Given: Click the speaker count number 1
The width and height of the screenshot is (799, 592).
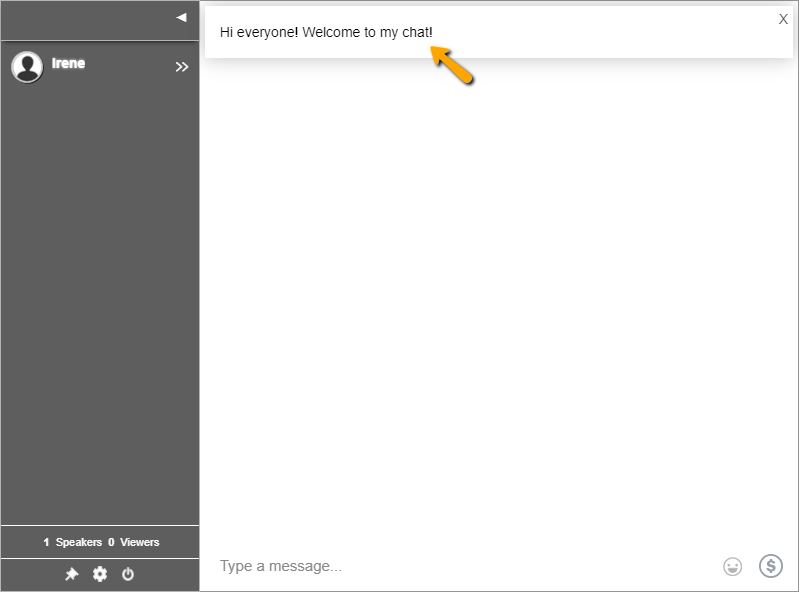Looking at the screenshot, I should click(46, 542).
